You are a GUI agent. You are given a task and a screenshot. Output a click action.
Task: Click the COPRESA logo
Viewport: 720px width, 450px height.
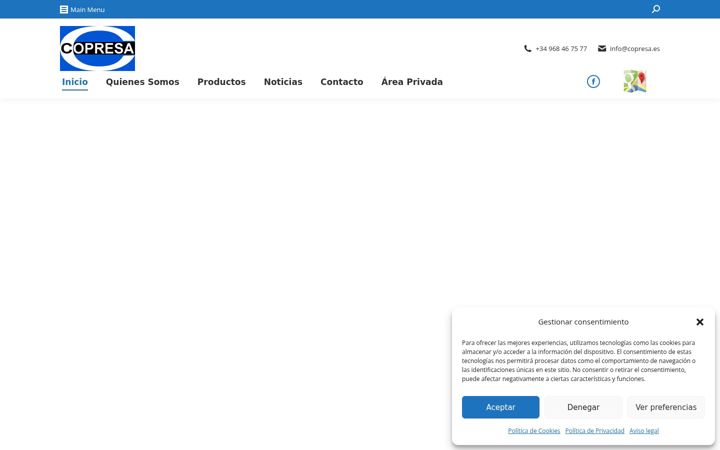[x=97, y=48]
